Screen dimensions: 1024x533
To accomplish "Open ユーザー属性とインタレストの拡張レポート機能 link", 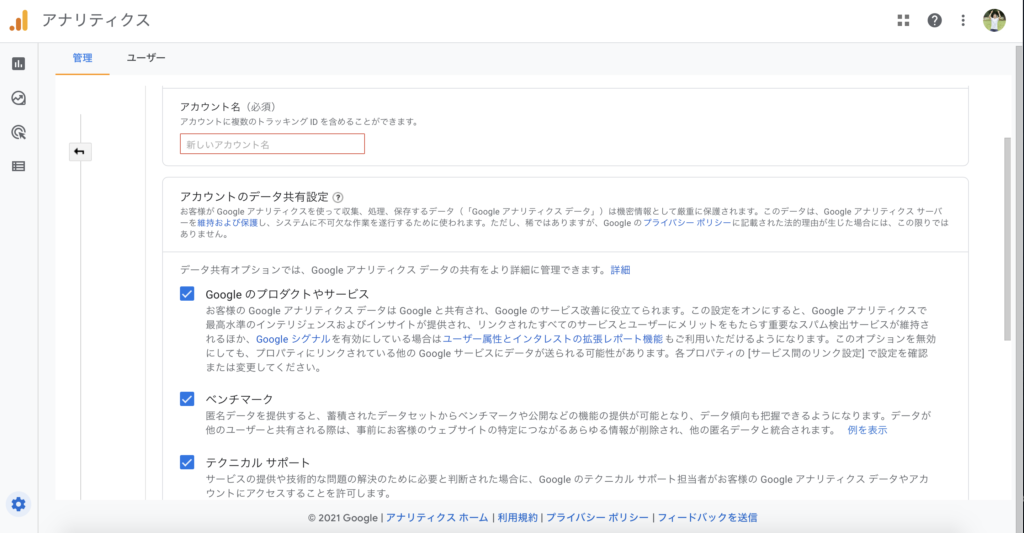I will (x=552, y=339).
